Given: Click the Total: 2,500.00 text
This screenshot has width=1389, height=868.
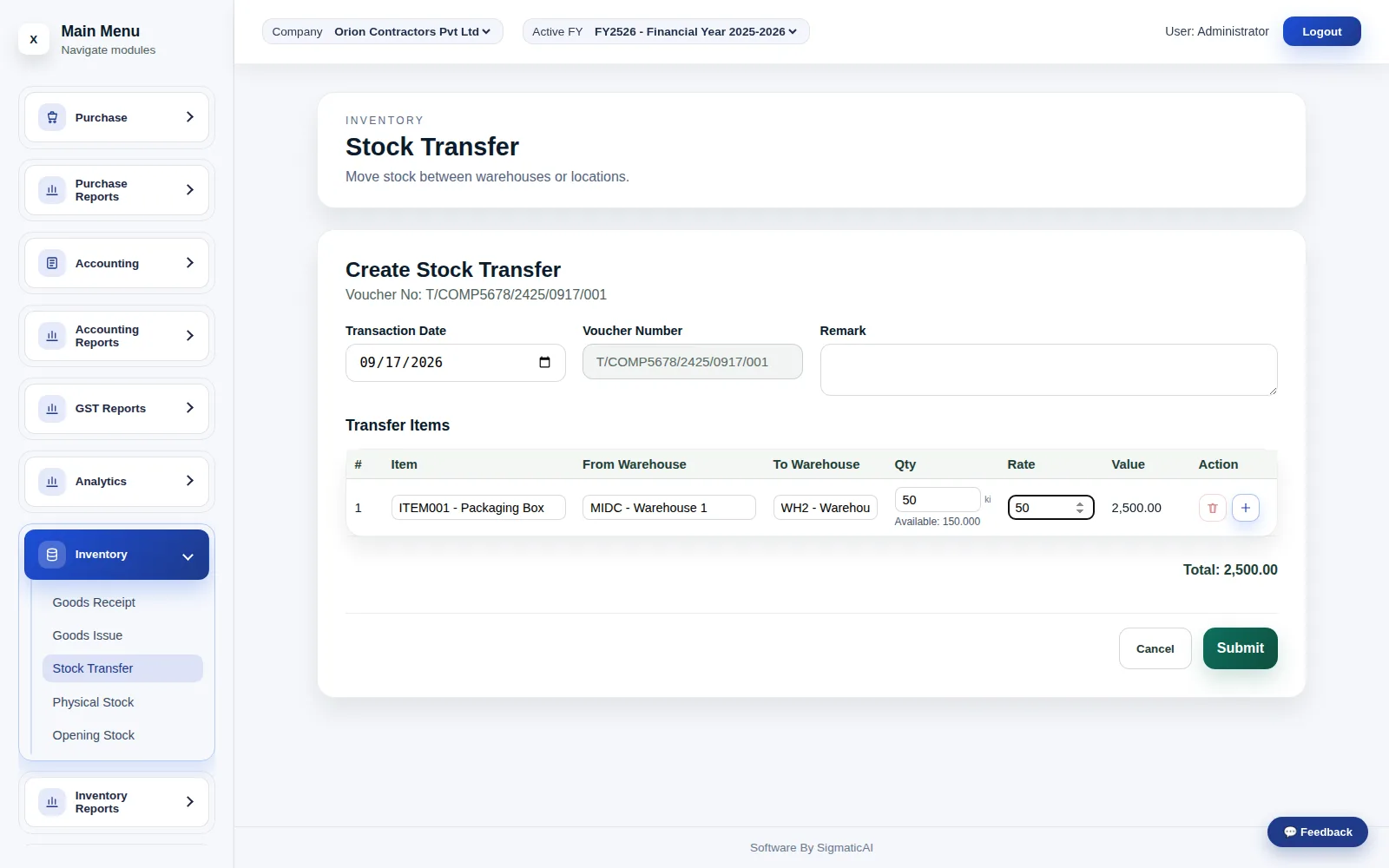Looking at the screenshot, I should click(1230, 570).
